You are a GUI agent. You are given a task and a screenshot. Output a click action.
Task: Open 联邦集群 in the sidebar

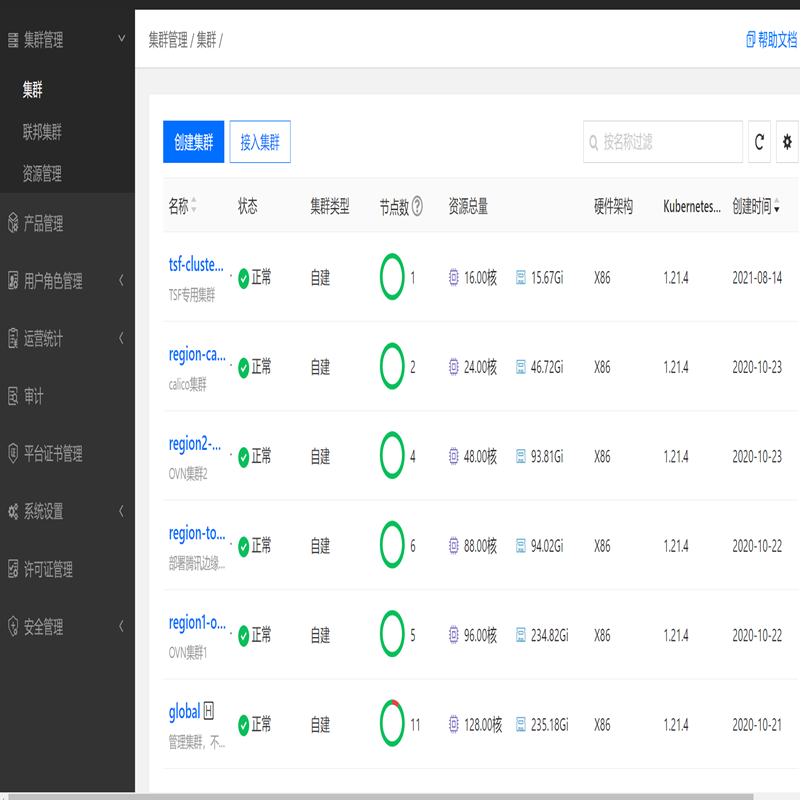click(x=42, y=132)
